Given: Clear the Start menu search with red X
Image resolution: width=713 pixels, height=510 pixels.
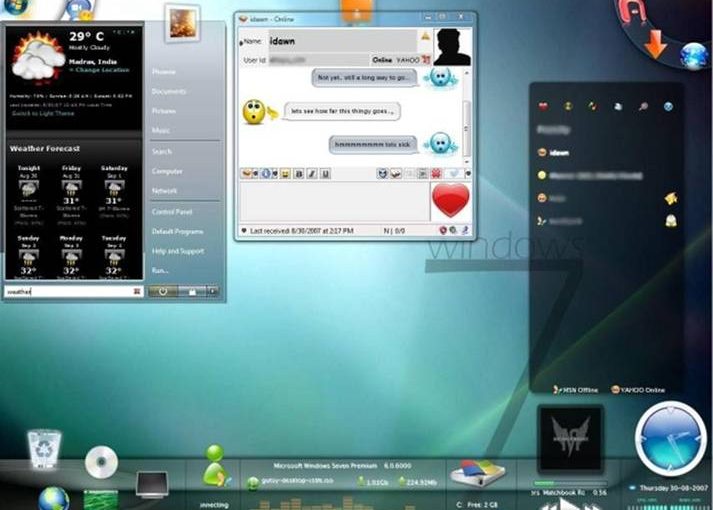Looking at the screenshot, I should (x=136, y=291).
